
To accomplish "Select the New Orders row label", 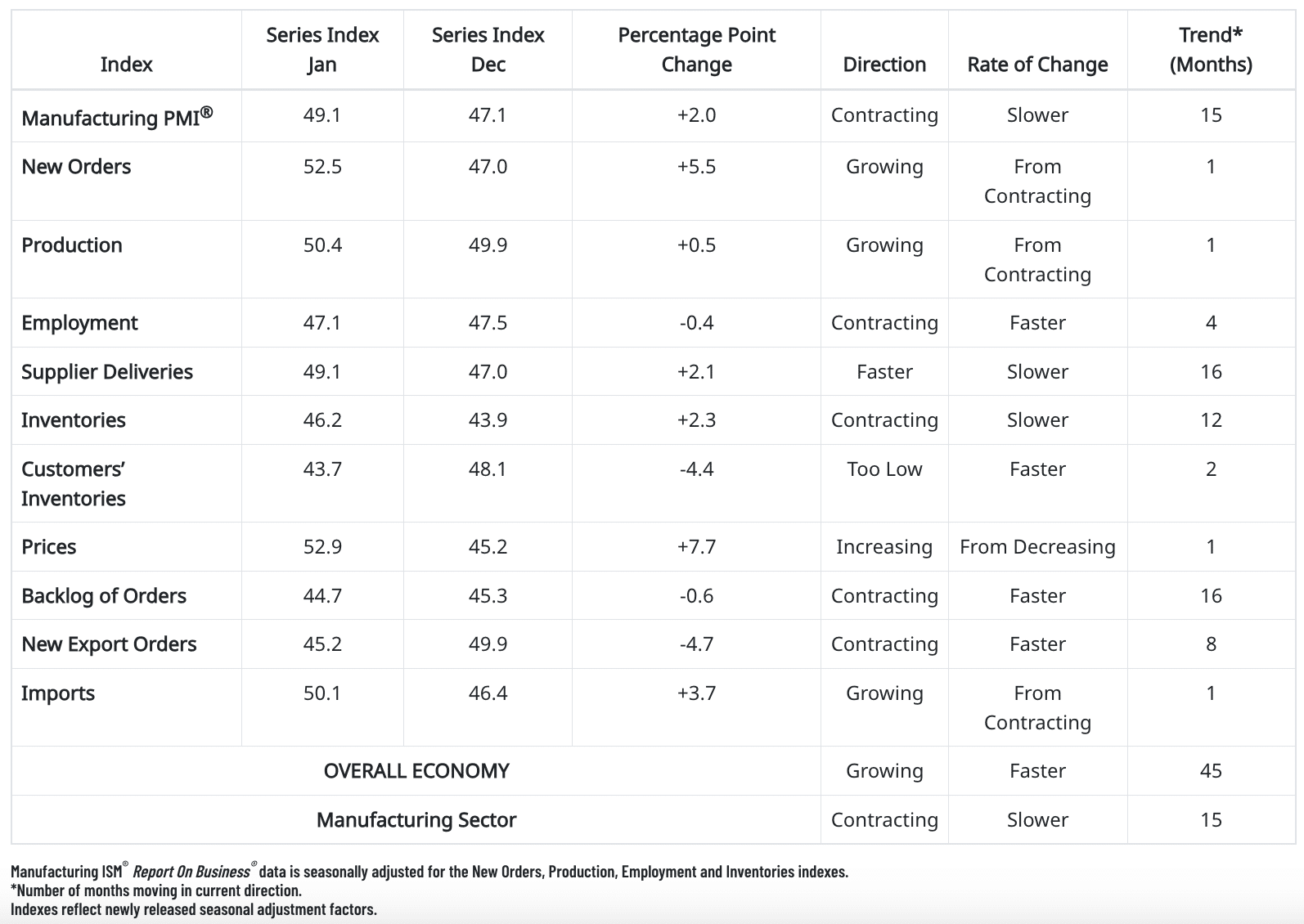I will click(x=76, y=167).
